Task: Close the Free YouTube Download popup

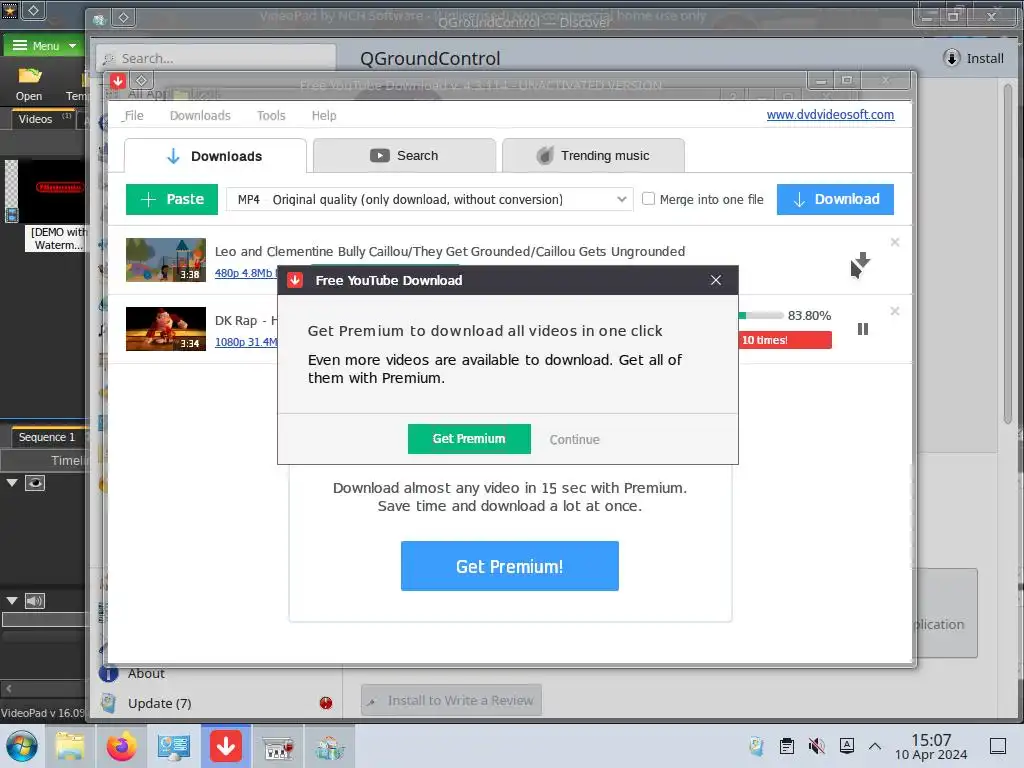Action: click(x=716, y=280)
